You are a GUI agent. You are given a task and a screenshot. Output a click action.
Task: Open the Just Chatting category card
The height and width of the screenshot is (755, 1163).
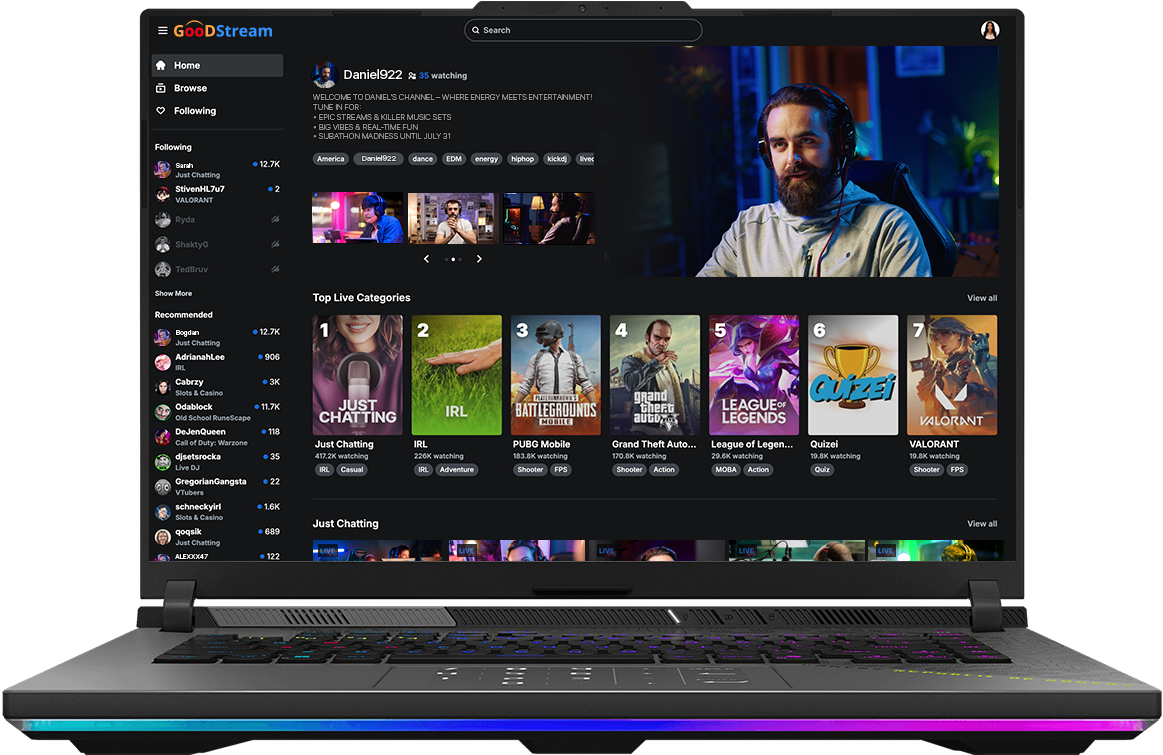click(358, 375)
